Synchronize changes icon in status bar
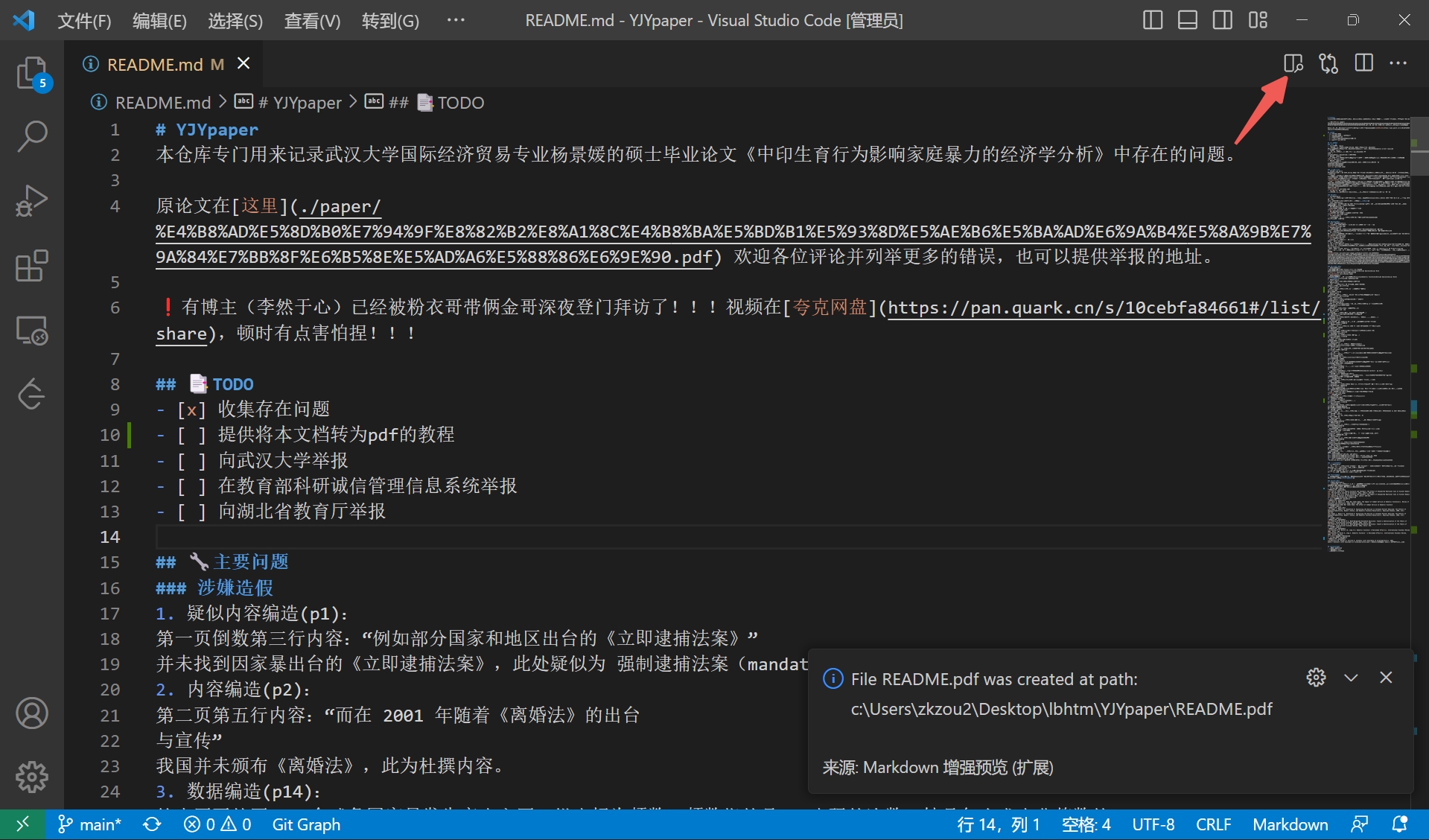Screen dimensions: 1429x840 [152, 824]
